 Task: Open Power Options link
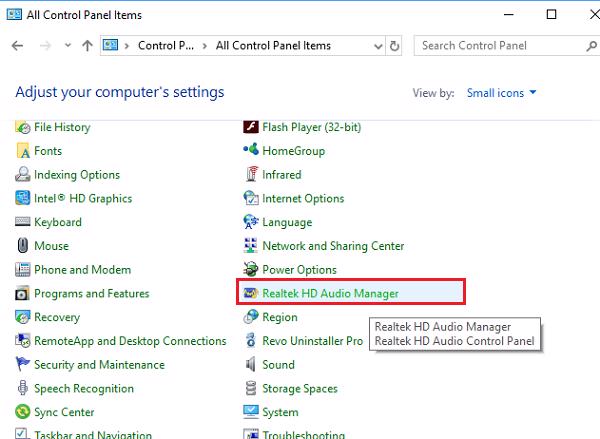point(299,270)
